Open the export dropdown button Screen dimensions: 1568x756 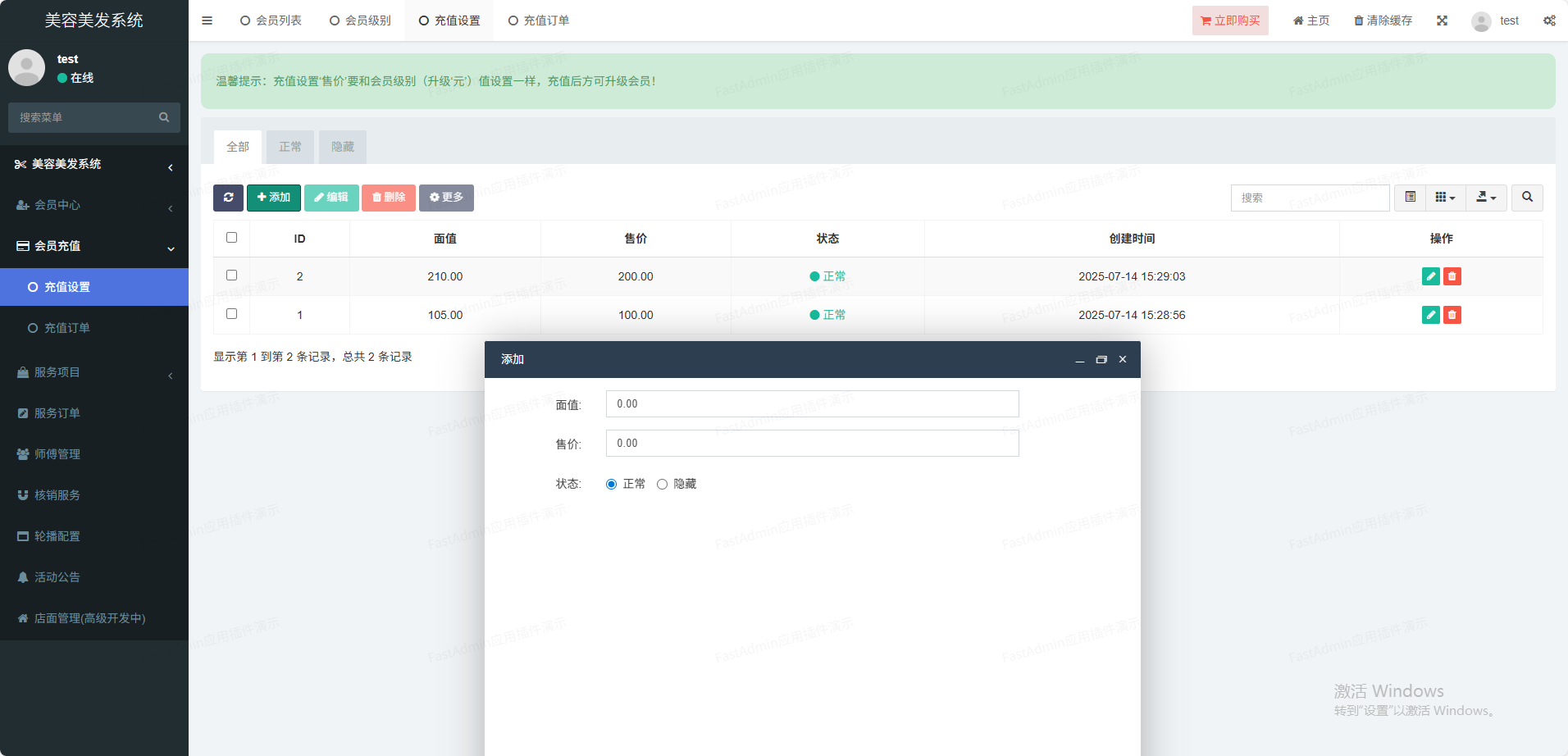(x=1486, y=198)
